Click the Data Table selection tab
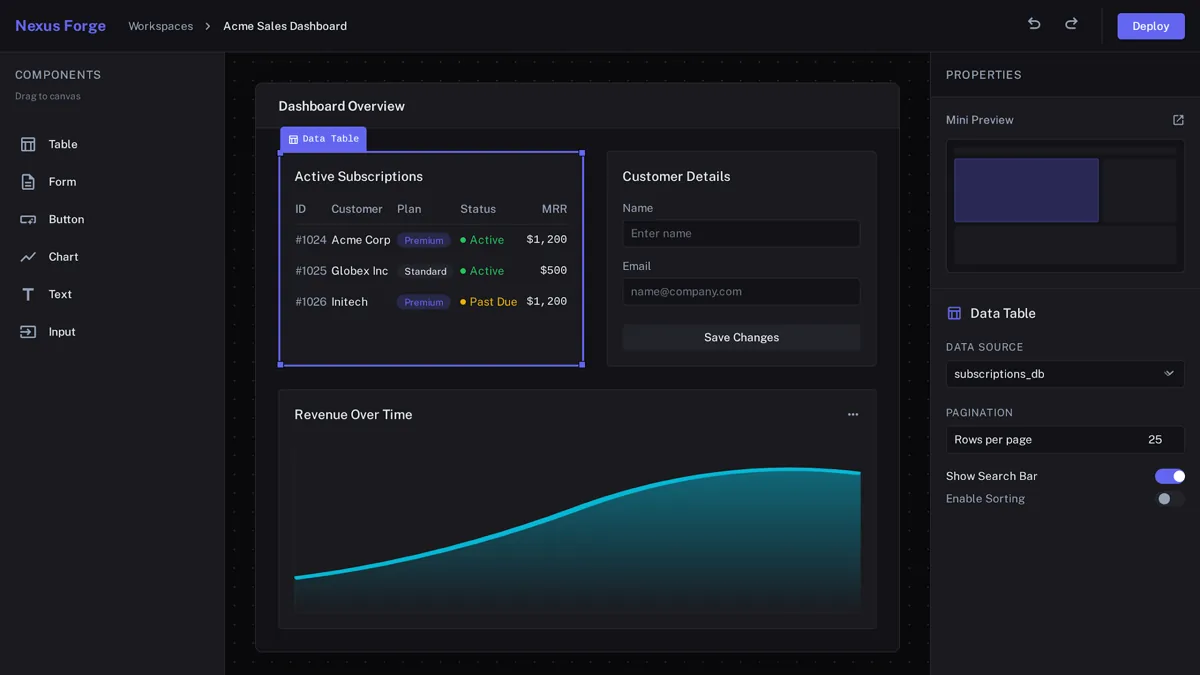This screenshot has width=1200, height=675. tap(323, 139)
